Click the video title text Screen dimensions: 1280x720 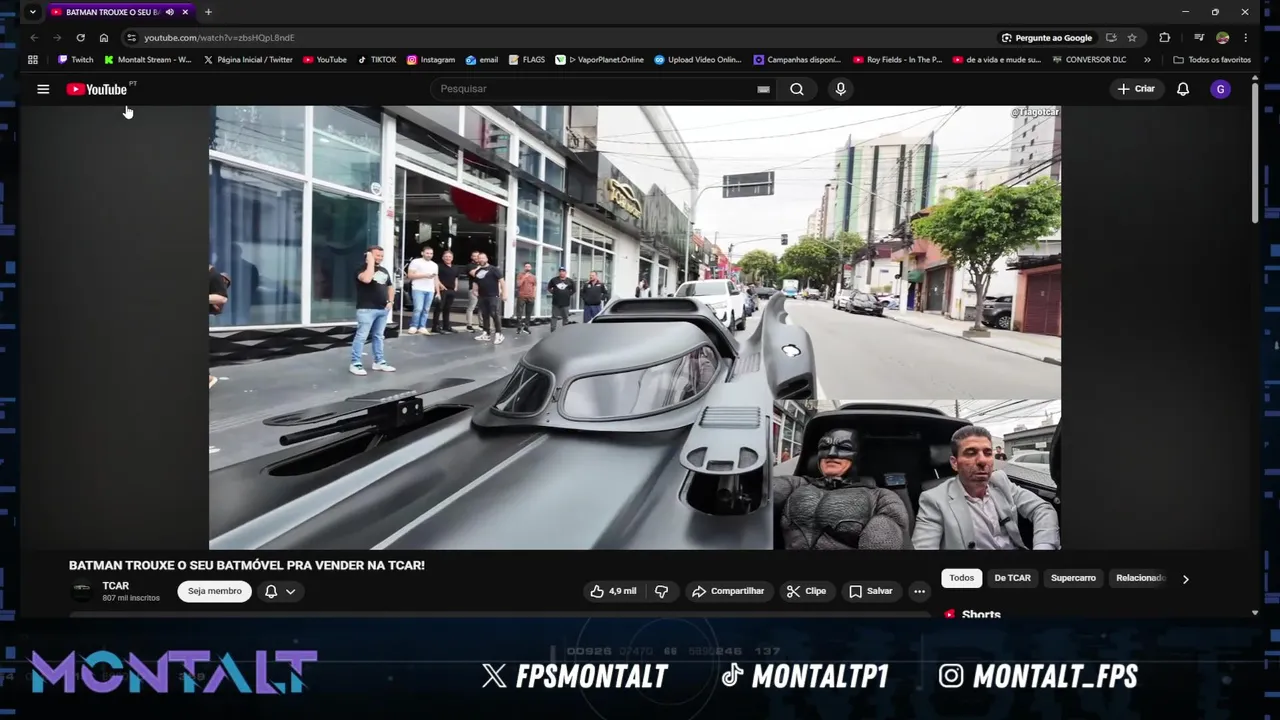pyautogui.click(x=247, y=566)
